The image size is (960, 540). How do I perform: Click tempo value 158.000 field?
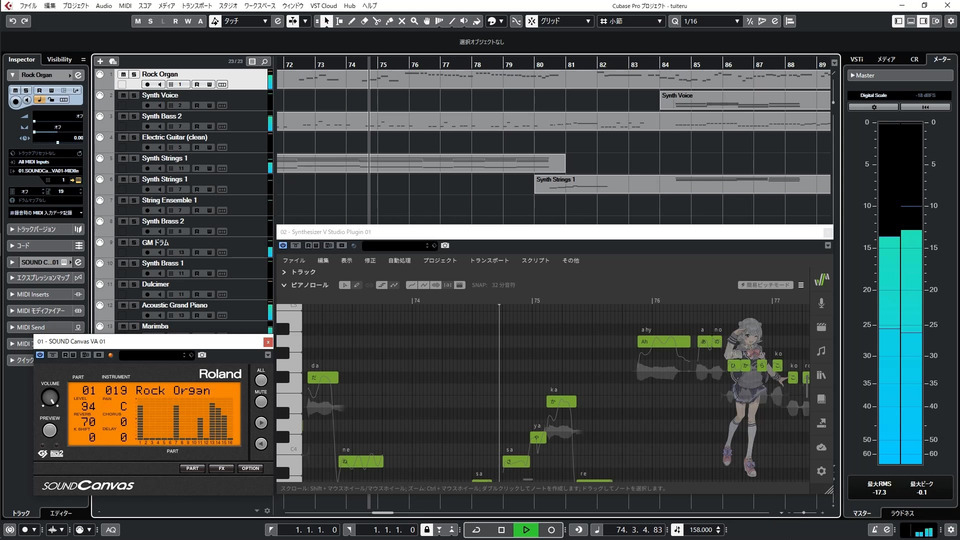pyautogui.click(x=700, y=530)
